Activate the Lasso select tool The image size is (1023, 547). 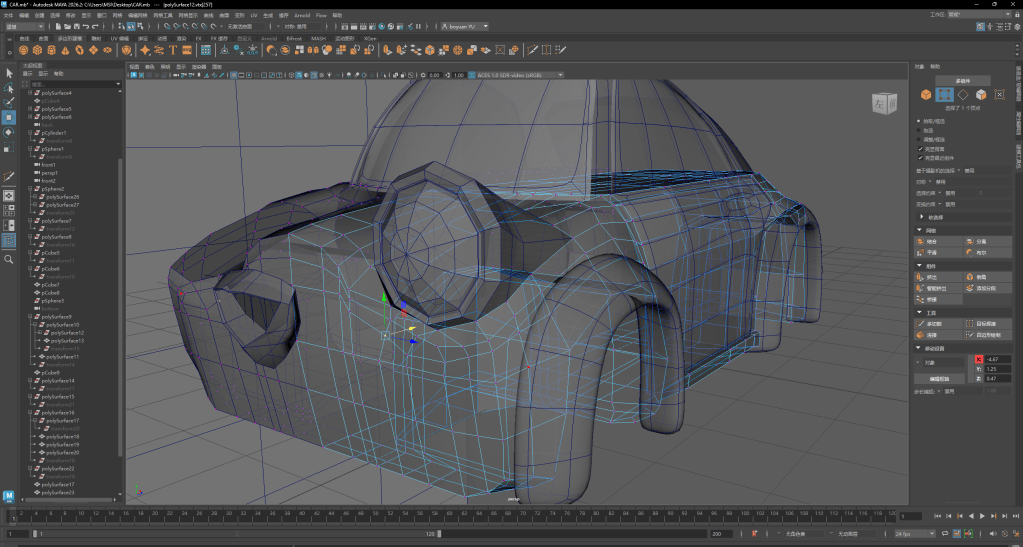(9, 88)
